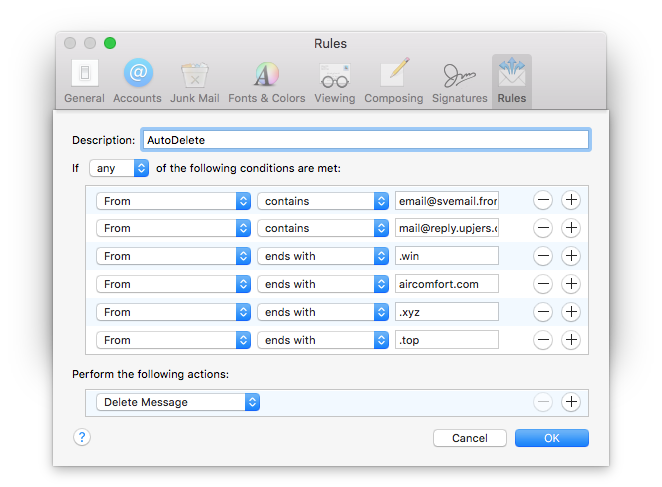Remove the aircomfort.com condition row
Viewport: 662px width, 487px height.
[543, 284]
